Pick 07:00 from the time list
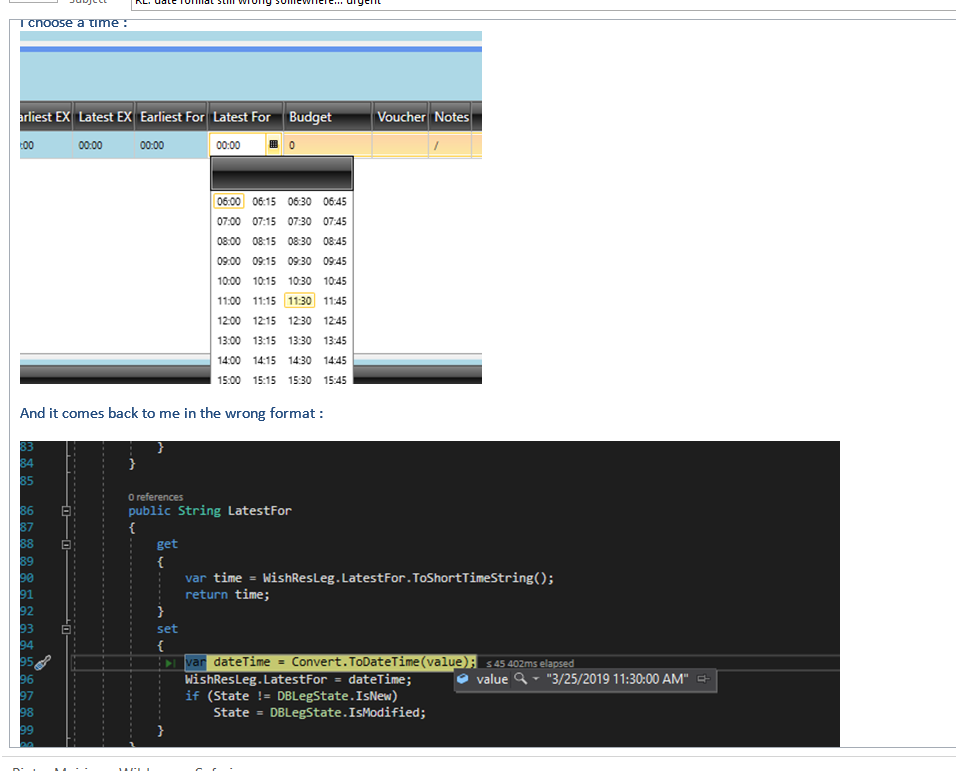956x771 pixels. [229, 221]
